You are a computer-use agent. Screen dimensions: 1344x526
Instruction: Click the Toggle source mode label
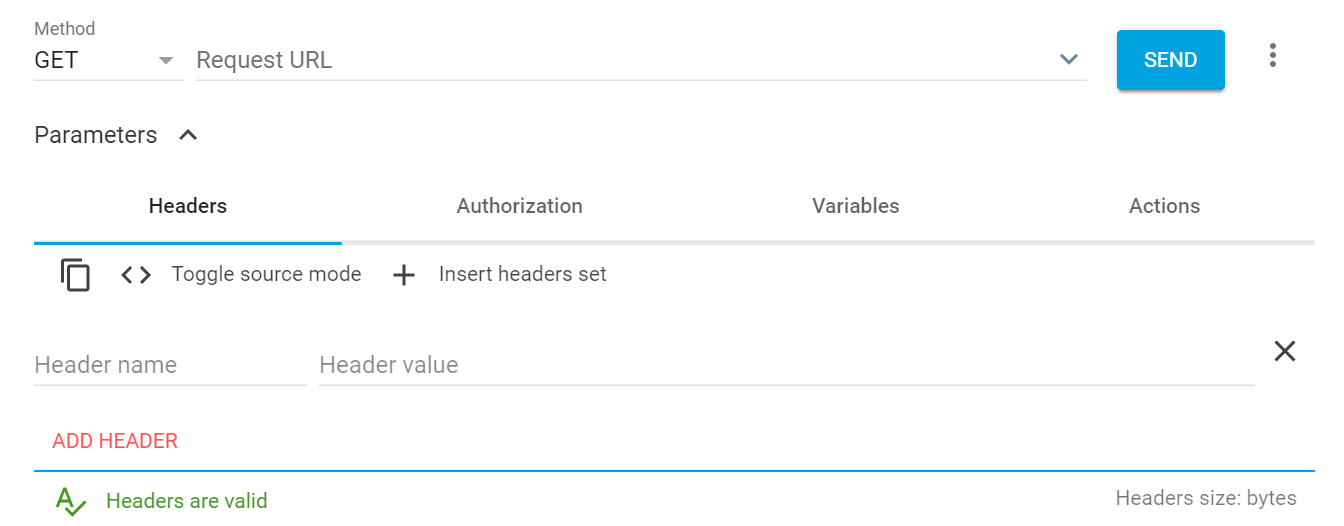pyautogui.click(x=267, y=274)
